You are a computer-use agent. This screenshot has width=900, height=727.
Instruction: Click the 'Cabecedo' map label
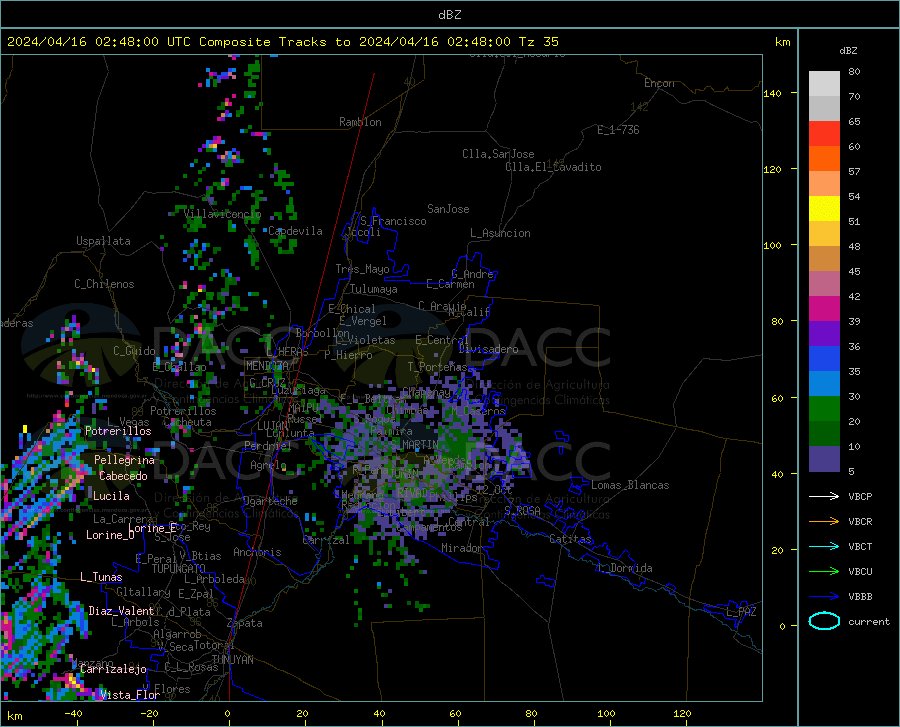[x=123, y=476]
